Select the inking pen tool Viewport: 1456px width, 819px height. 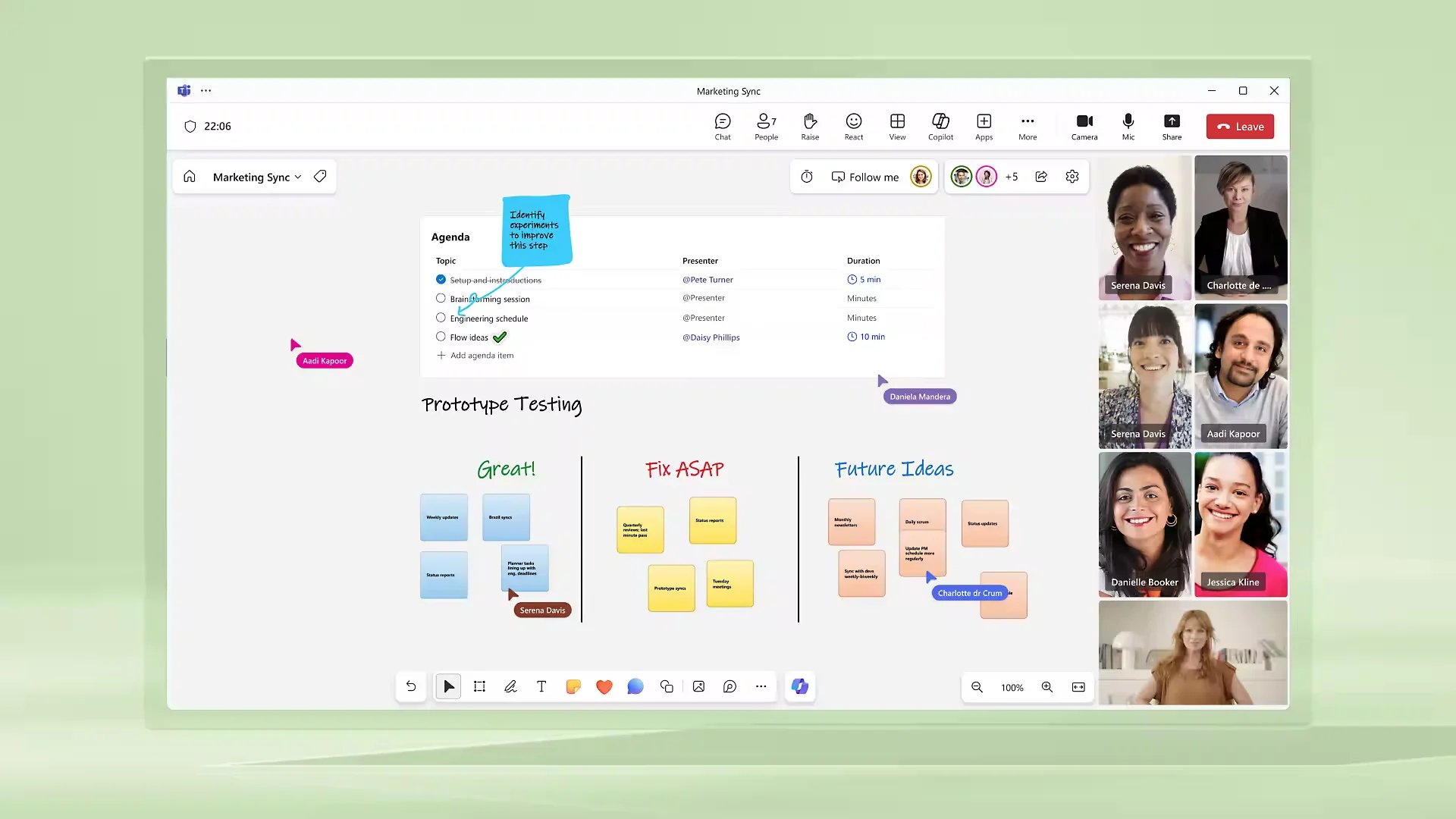510,686
